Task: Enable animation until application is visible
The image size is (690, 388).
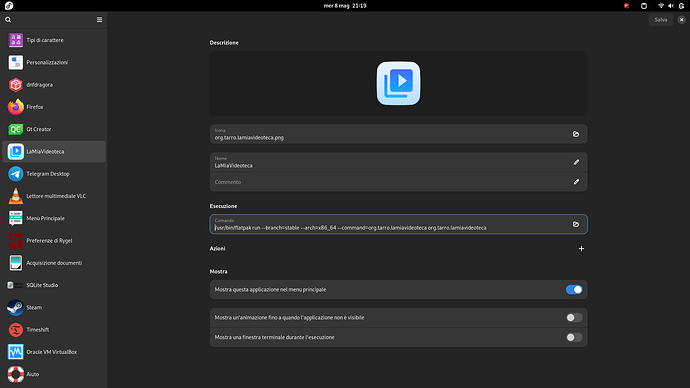Action: click(x=574, y=318)
